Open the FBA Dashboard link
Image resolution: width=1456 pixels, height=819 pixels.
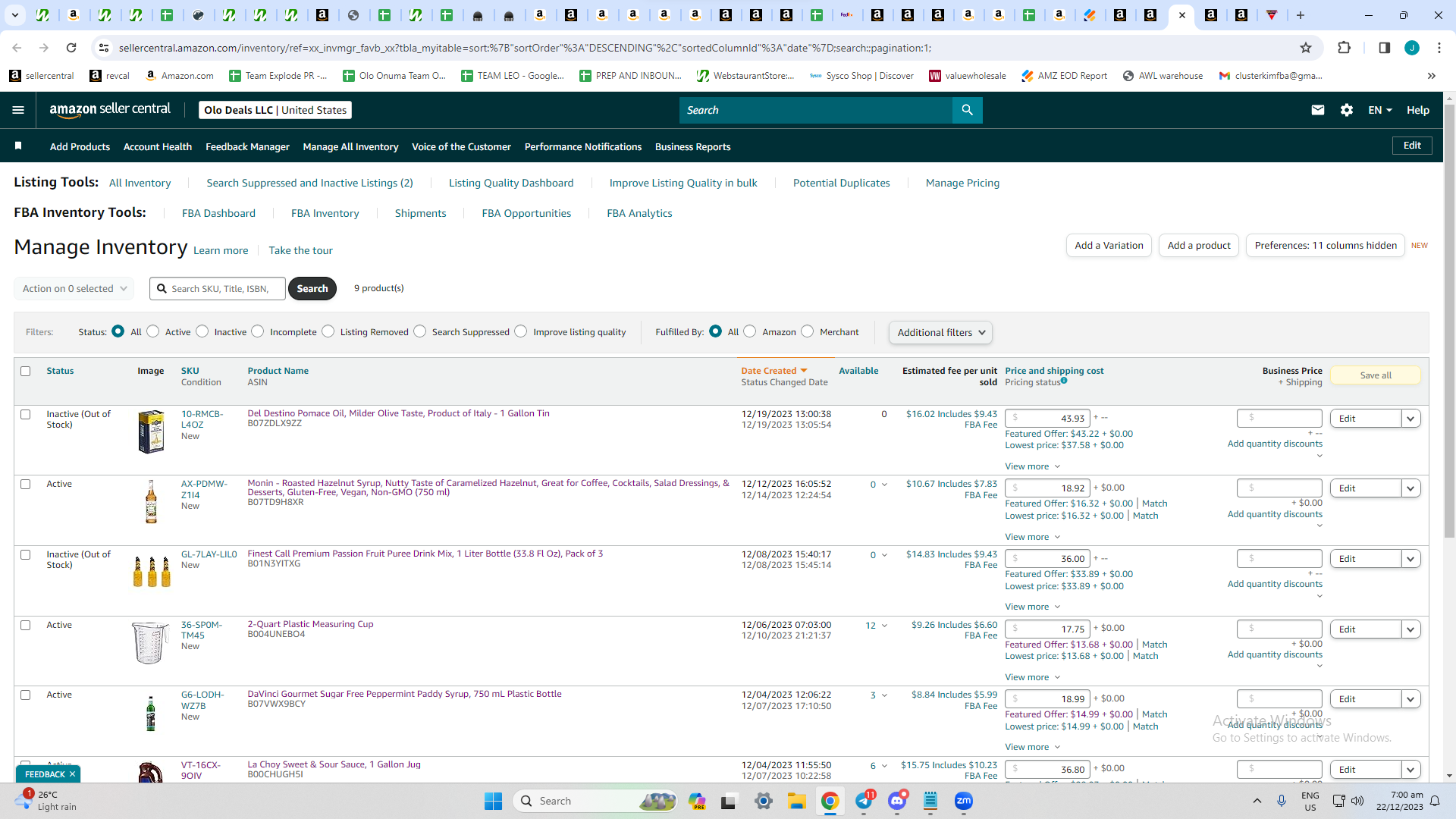pyautogui.click(x=218, y=213)
